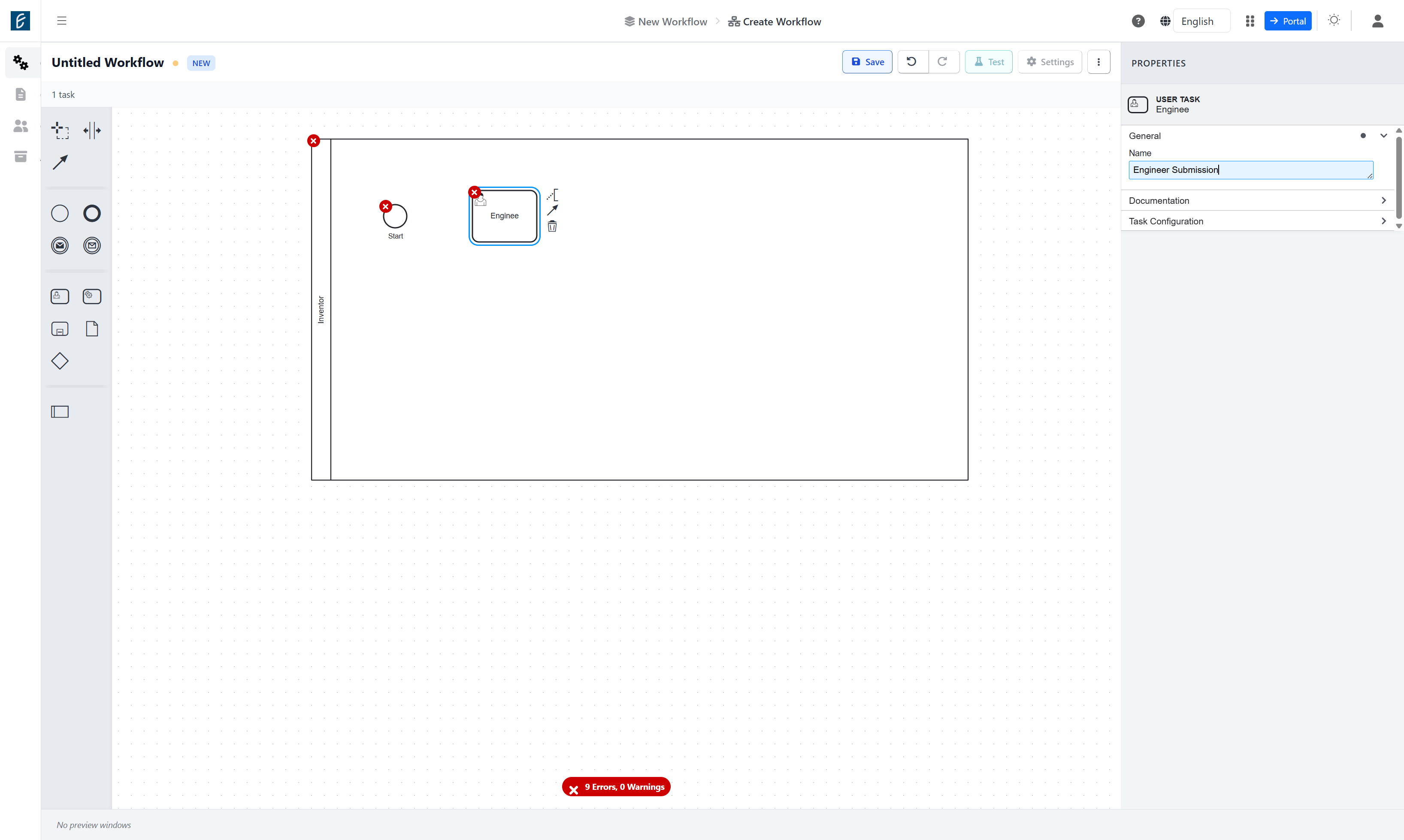Open the workflows gears sidebar icon
Image resolution: width=1404 pixels, height=840 pixels.
tap(21, 62)
